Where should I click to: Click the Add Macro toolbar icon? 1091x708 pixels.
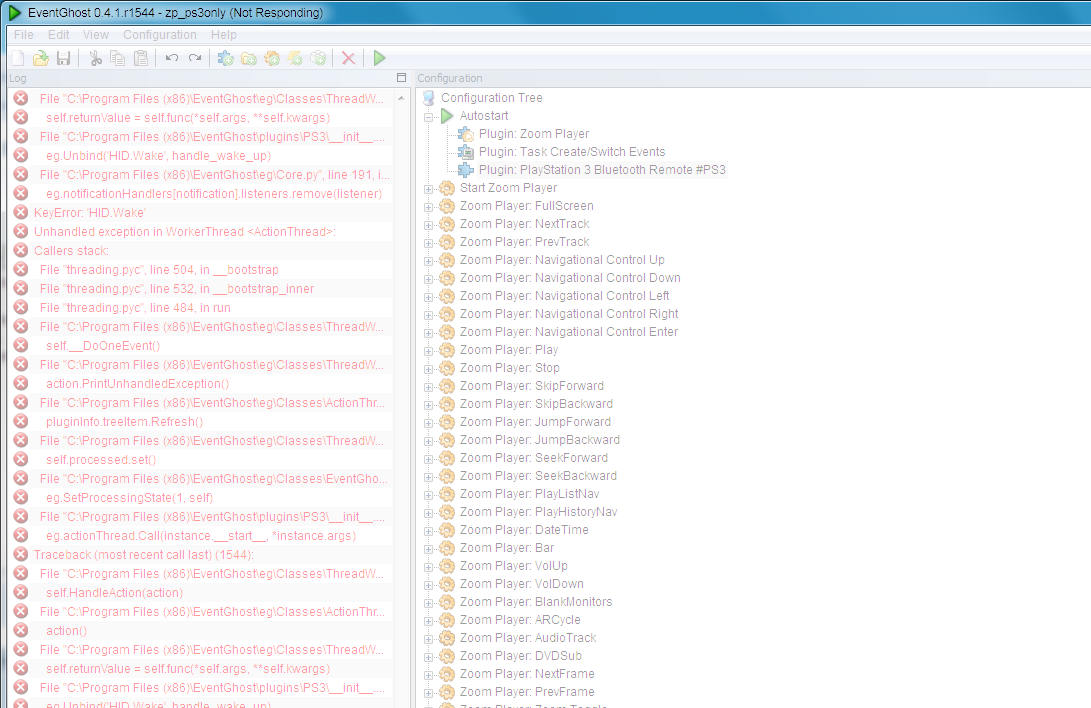click(x=271, y=58)
